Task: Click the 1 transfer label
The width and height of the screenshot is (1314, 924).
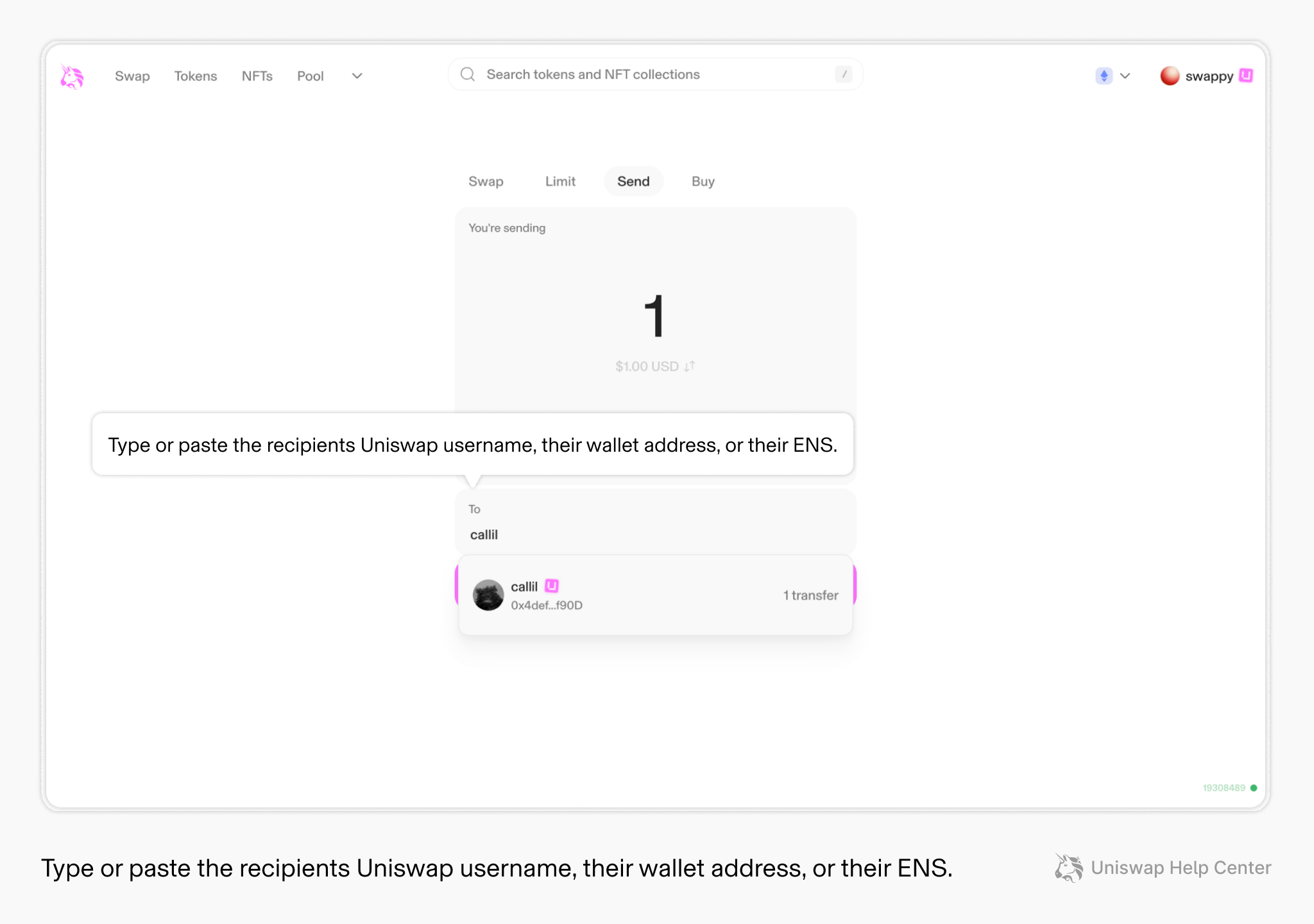Action: 810,595
